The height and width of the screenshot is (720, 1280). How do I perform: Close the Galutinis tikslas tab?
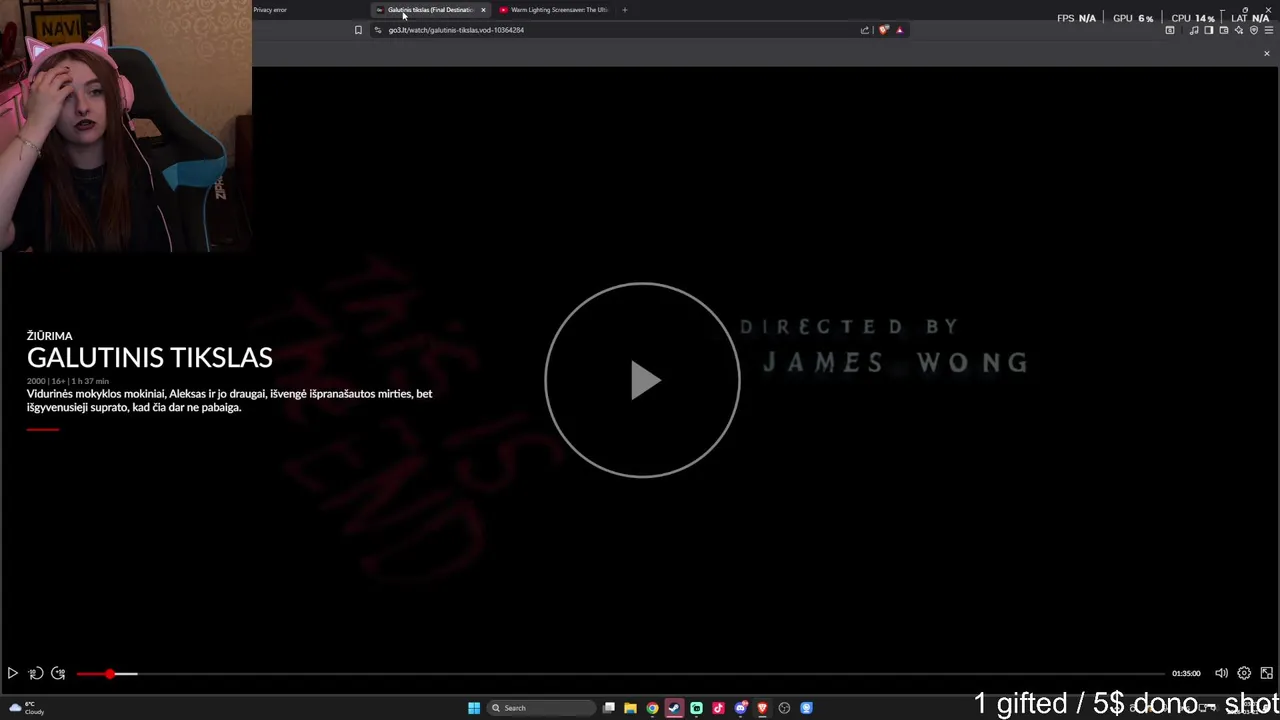click(x=483, y=10)
